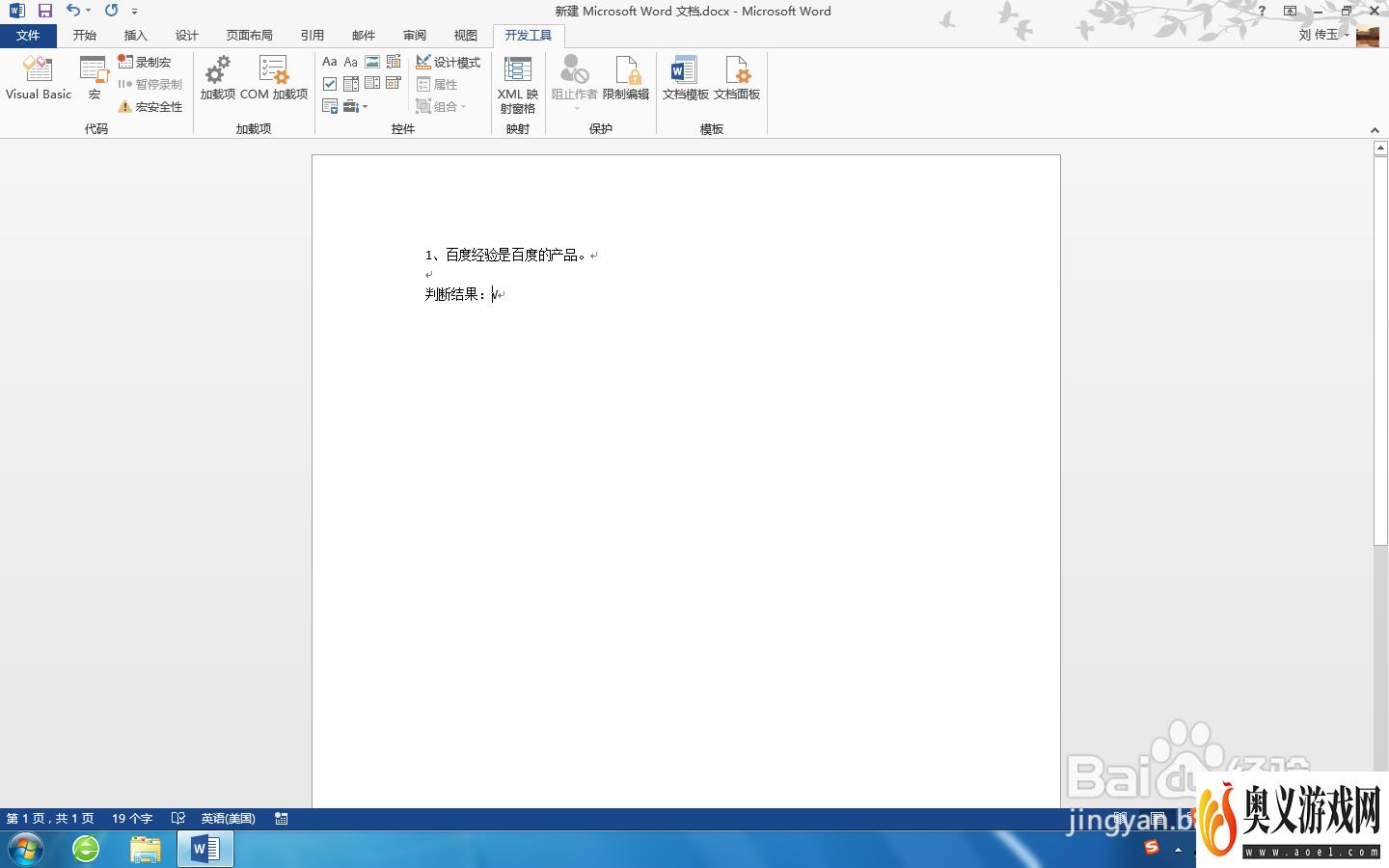This screenshot has height=868, width=1389.
Task: Switch to the 审阅 tab
Action: (x=415, y=36)
